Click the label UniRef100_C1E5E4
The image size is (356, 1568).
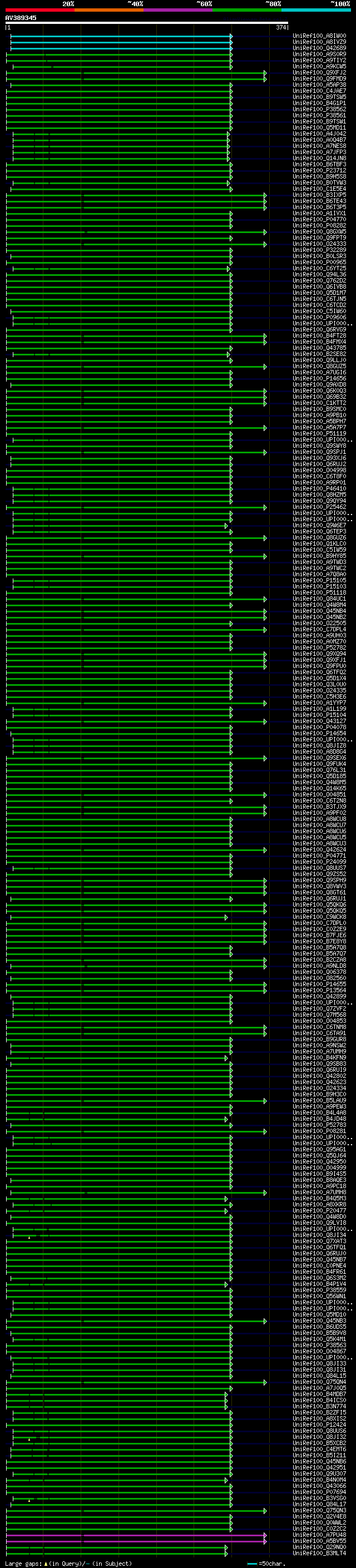[319, 189]
